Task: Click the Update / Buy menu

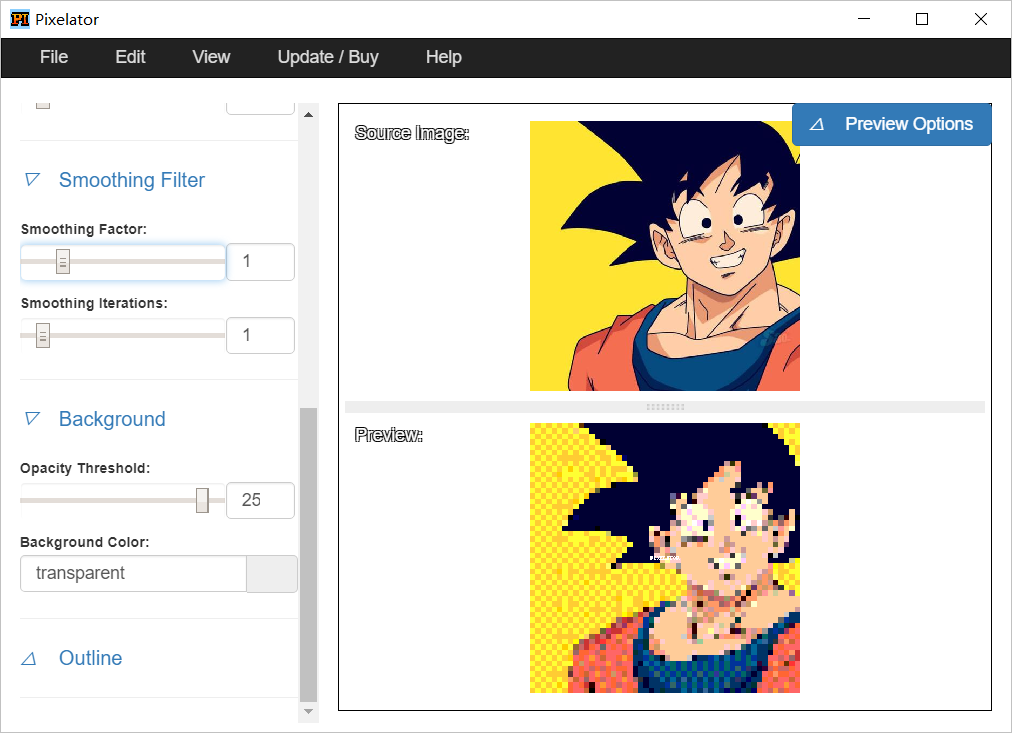Action: 328,57
